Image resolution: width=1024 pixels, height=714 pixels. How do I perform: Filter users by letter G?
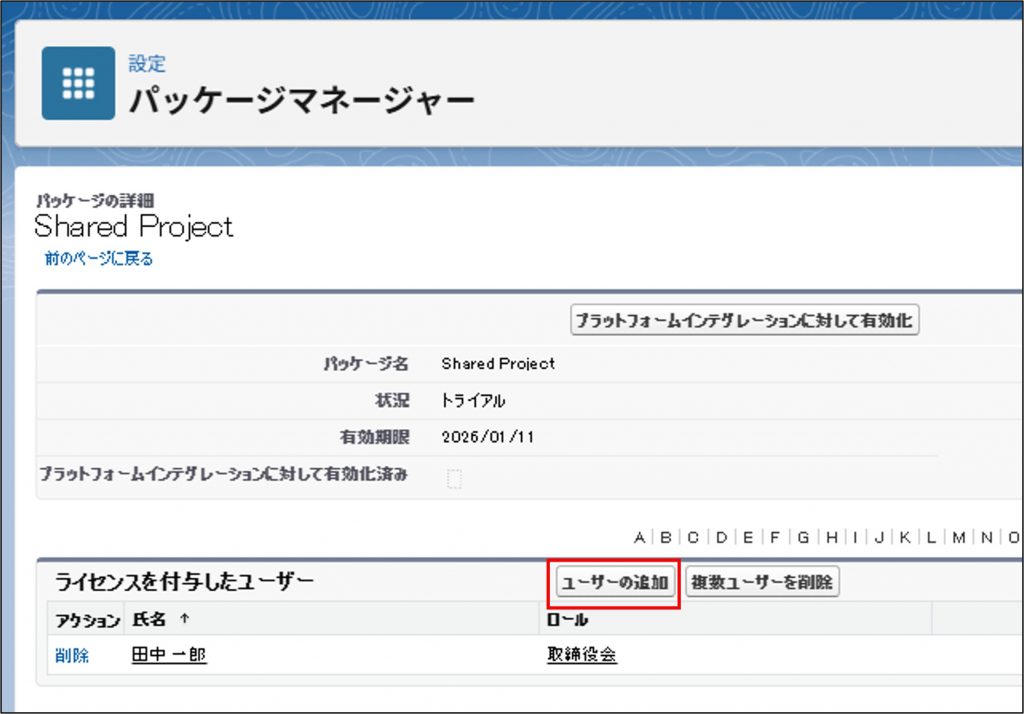pos(803,538)
